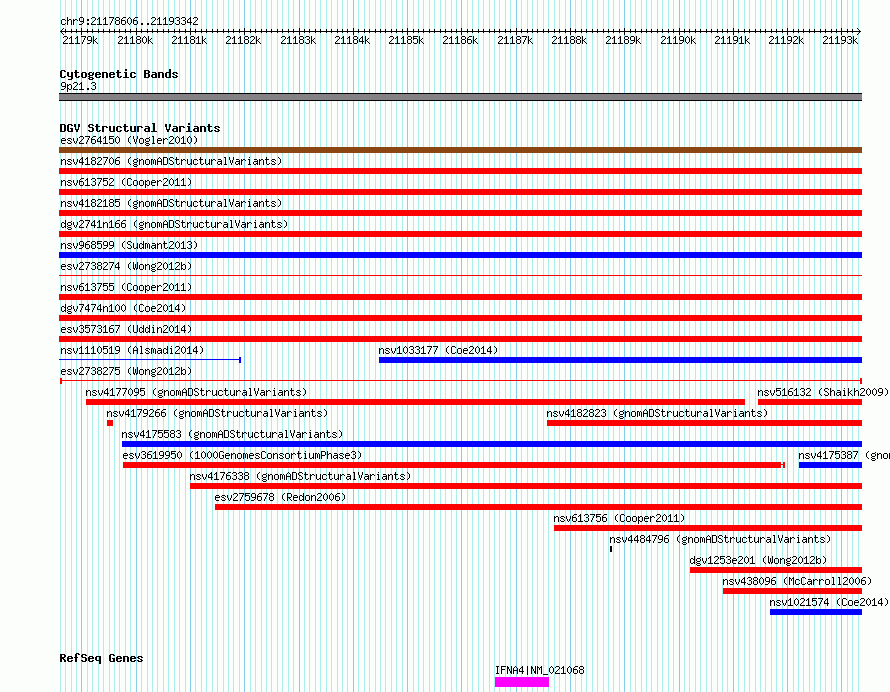Select the thin blue nsv1110519 bar
The image size is (890, 692).
click(x=150, y=360)
